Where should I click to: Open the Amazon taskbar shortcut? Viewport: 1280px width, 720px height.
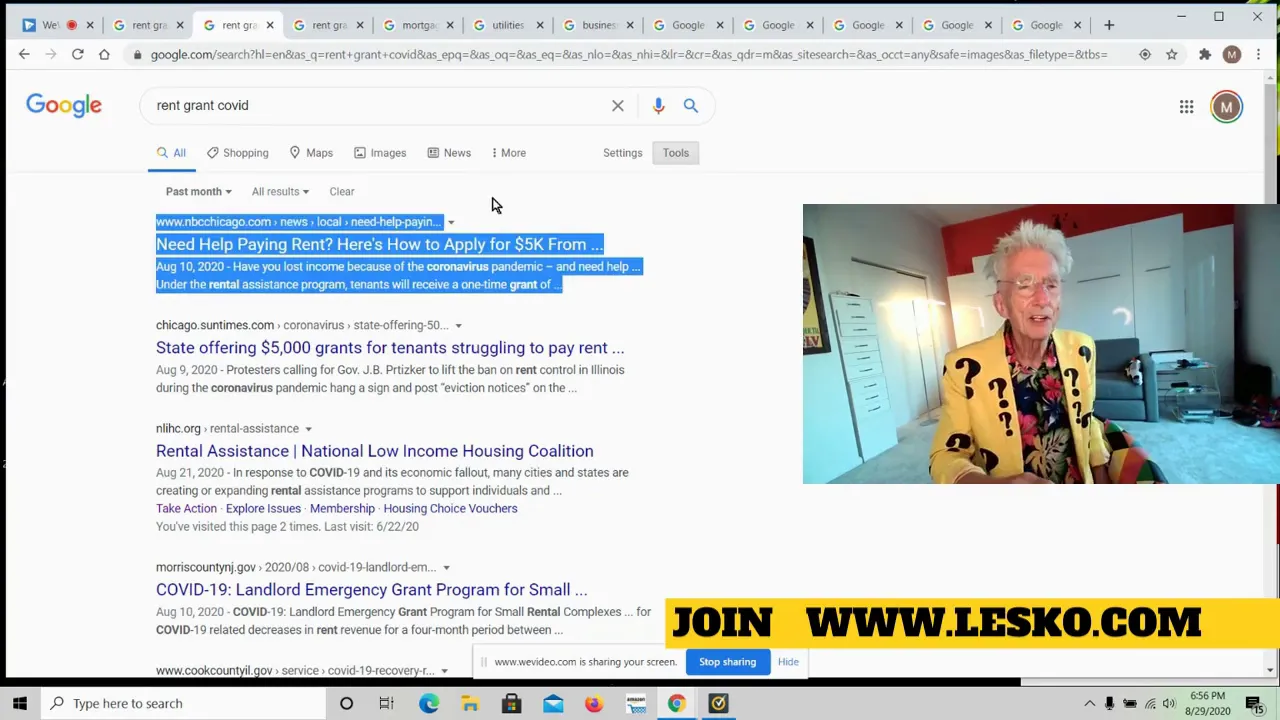636,703
